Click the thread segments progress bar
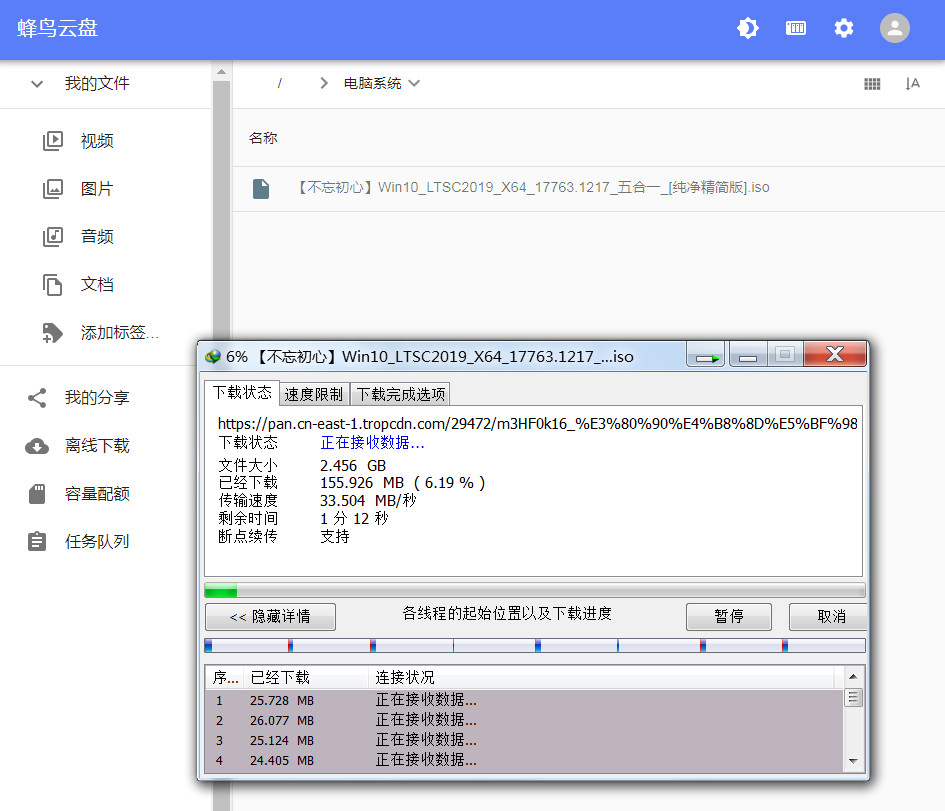This screenshot has width=945, height=811. [535, 646]
